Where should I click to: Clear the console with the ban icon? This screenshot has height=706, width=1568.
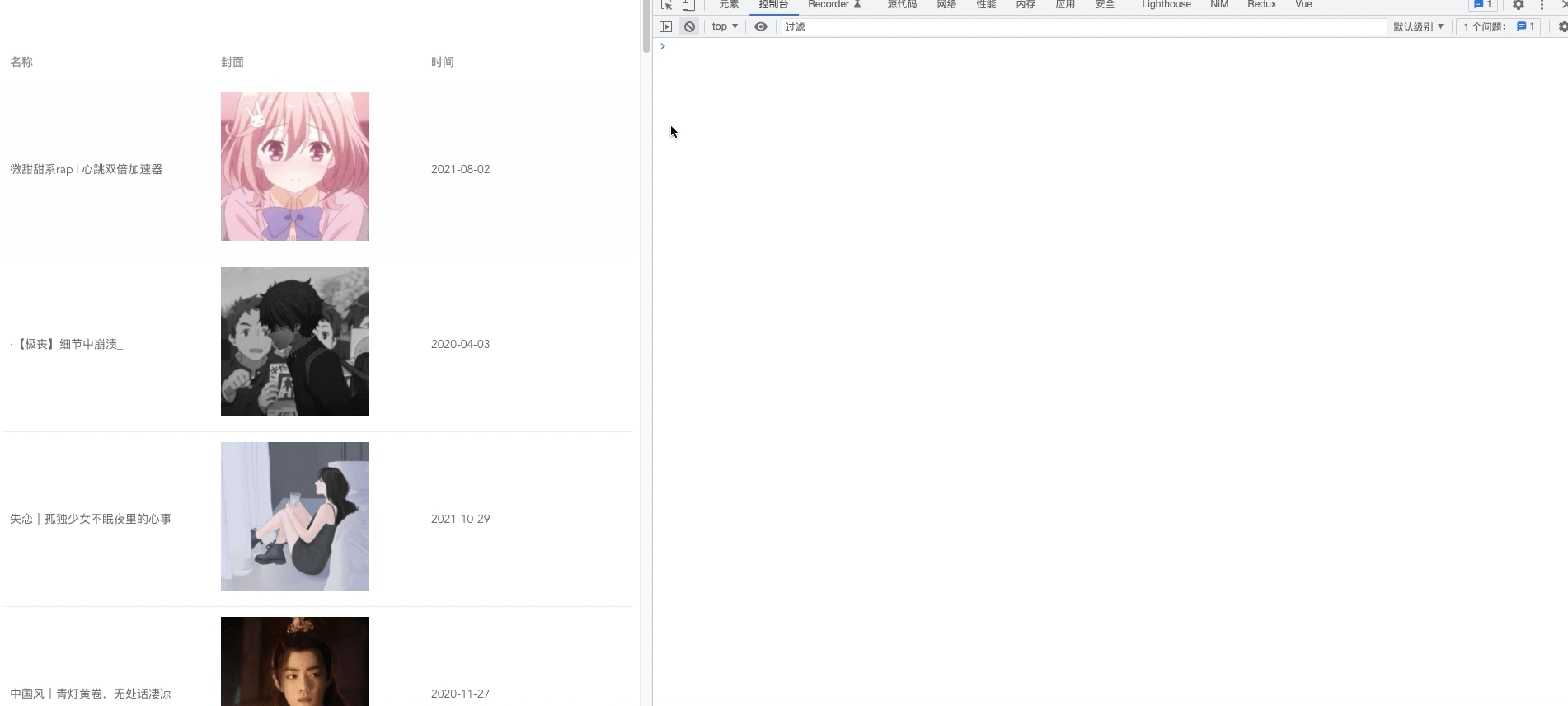coord(689,26)
